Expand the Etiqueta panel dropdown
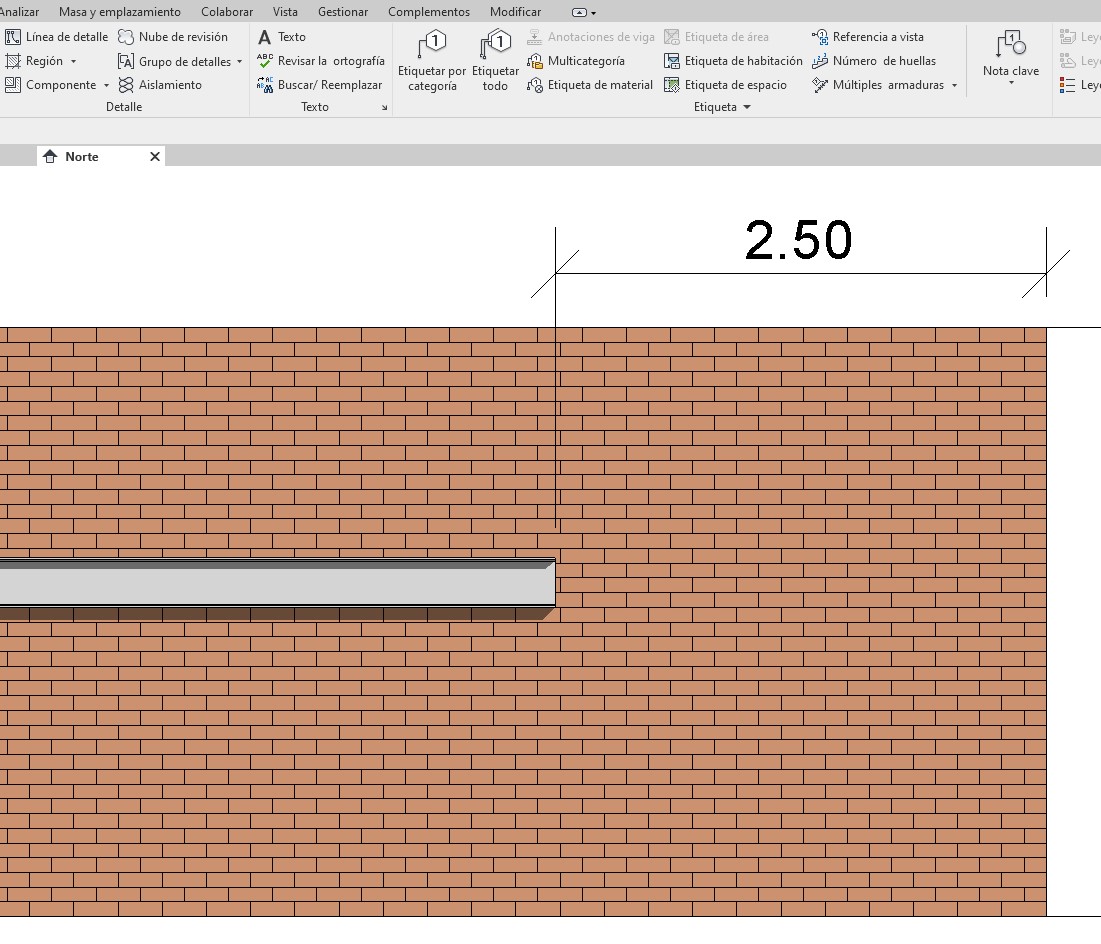The image size is (1101, 944). [x=746, y=108]
